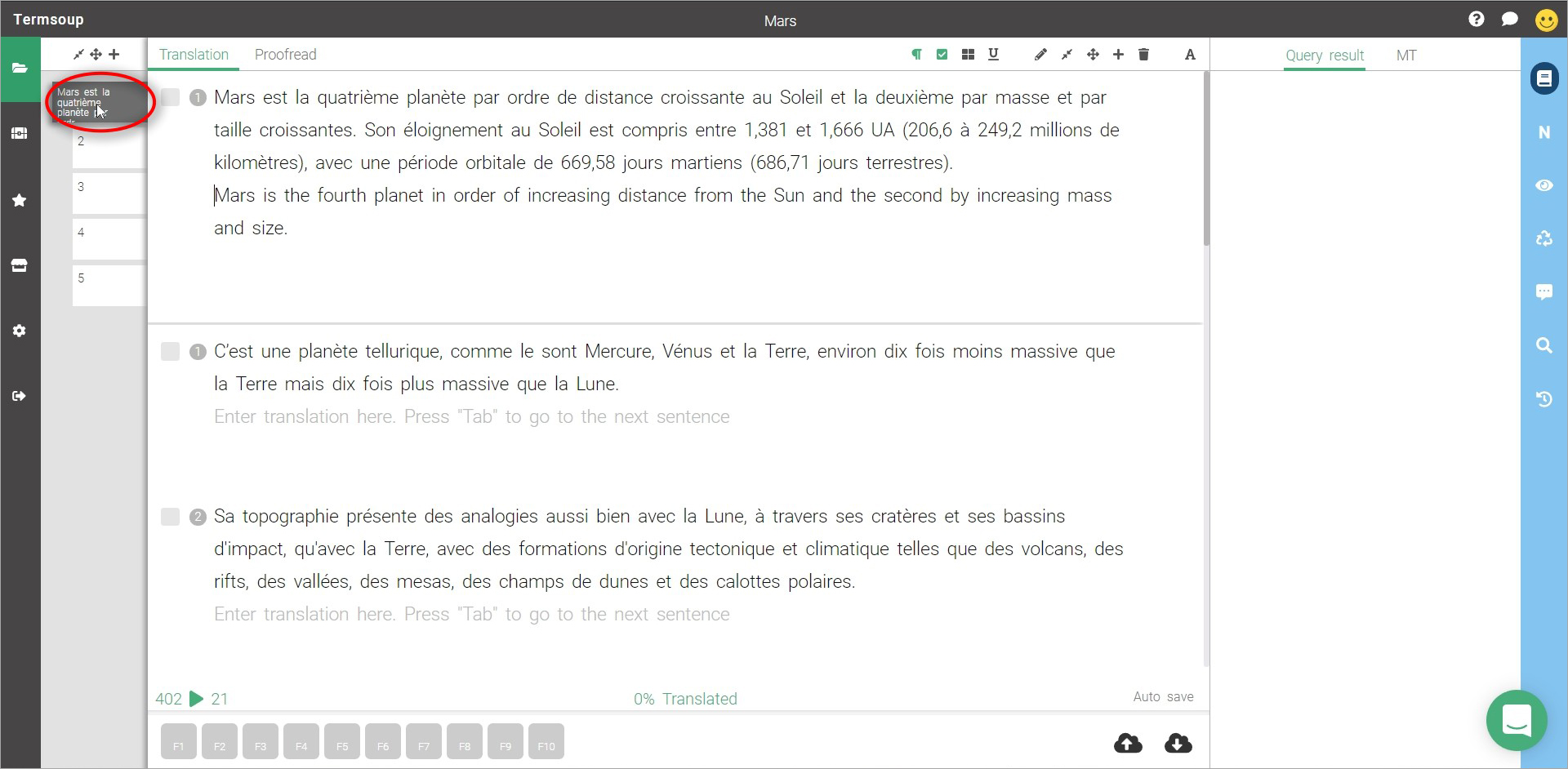Open the store icon in left sidebar
This screenshot has height=769, width=1568.
coord(20,265)
